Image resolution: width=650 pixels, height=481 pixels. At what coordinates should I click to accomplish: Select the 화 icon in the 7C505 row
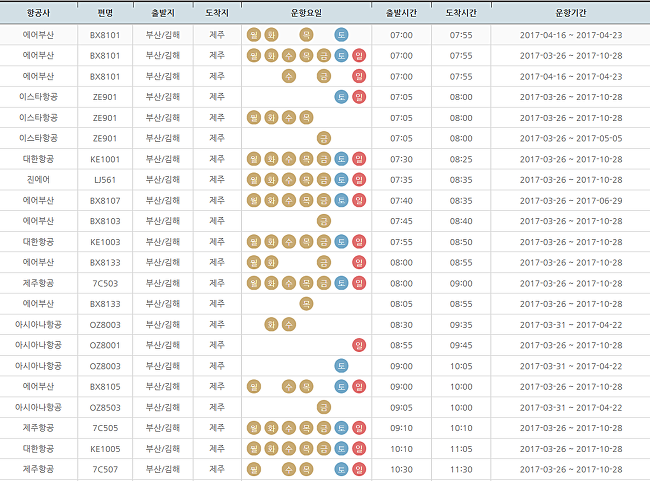(x=271, y=428)
